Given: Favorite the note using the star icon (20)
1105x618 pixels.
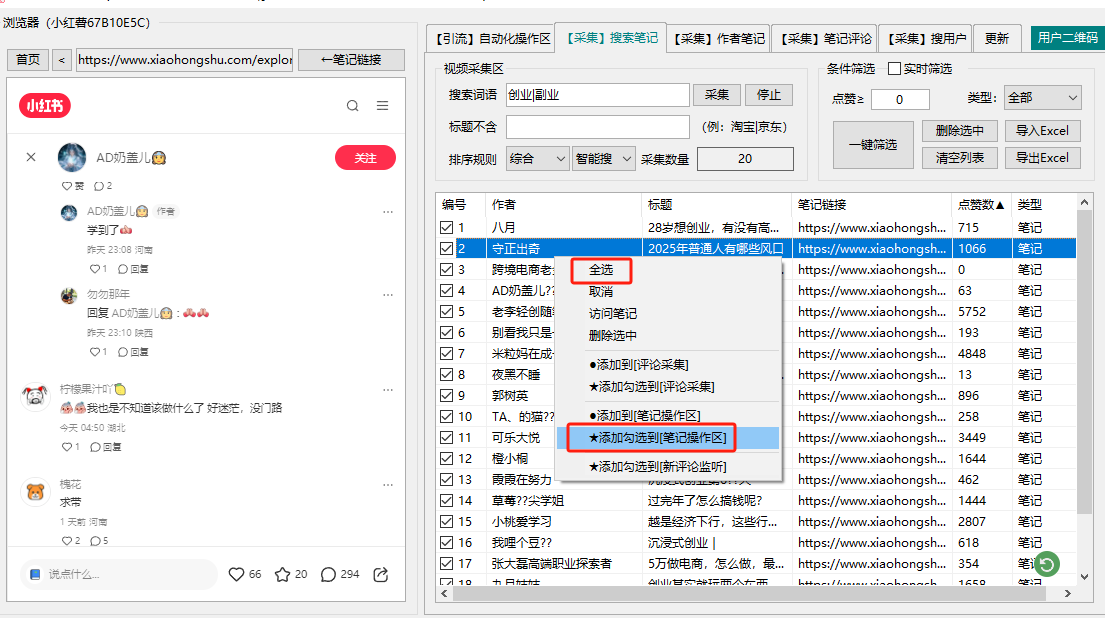Looking at the screenshot, I should 282,574.
